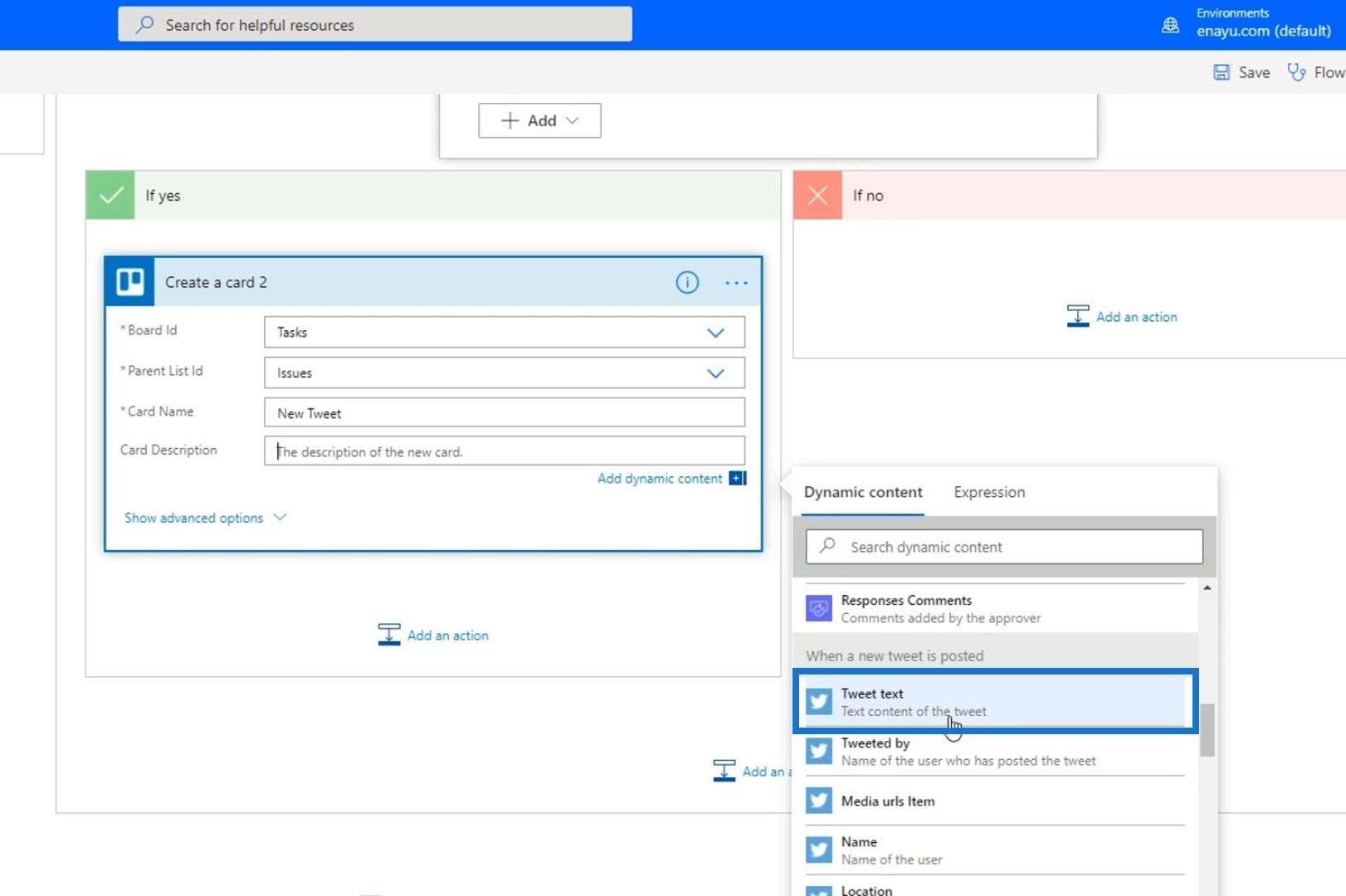Select Media urls Item dynamic content

coord(995,801)
